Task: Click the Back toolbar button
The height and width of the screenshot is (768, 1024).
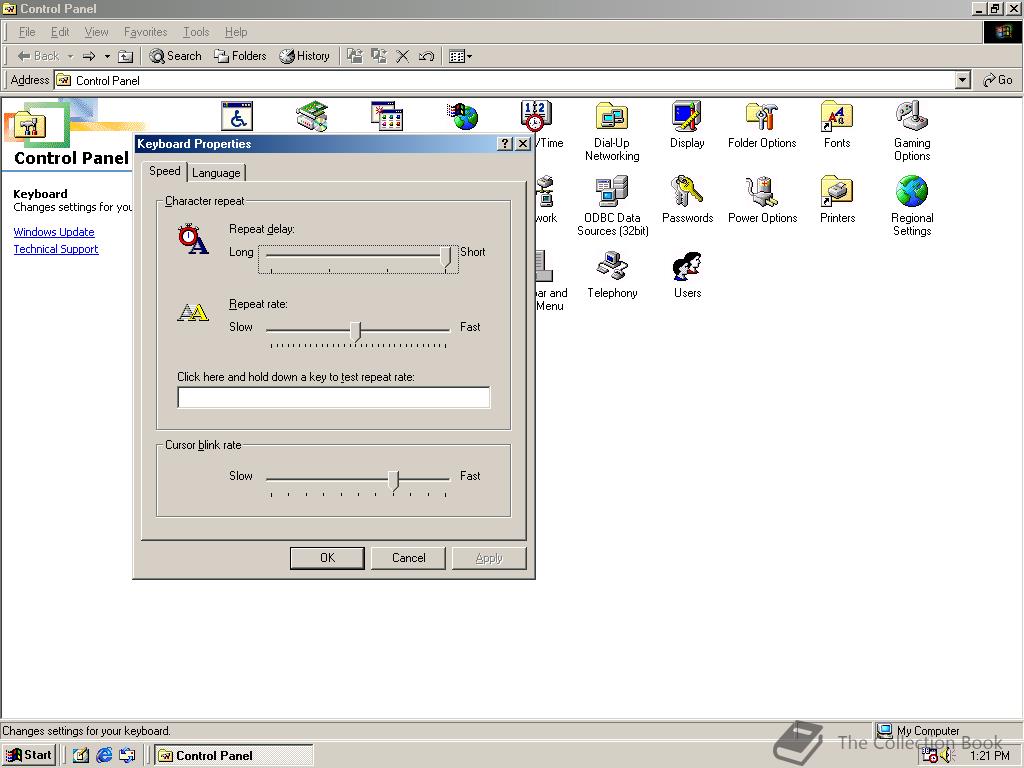Action: click(x=39, y=56)
